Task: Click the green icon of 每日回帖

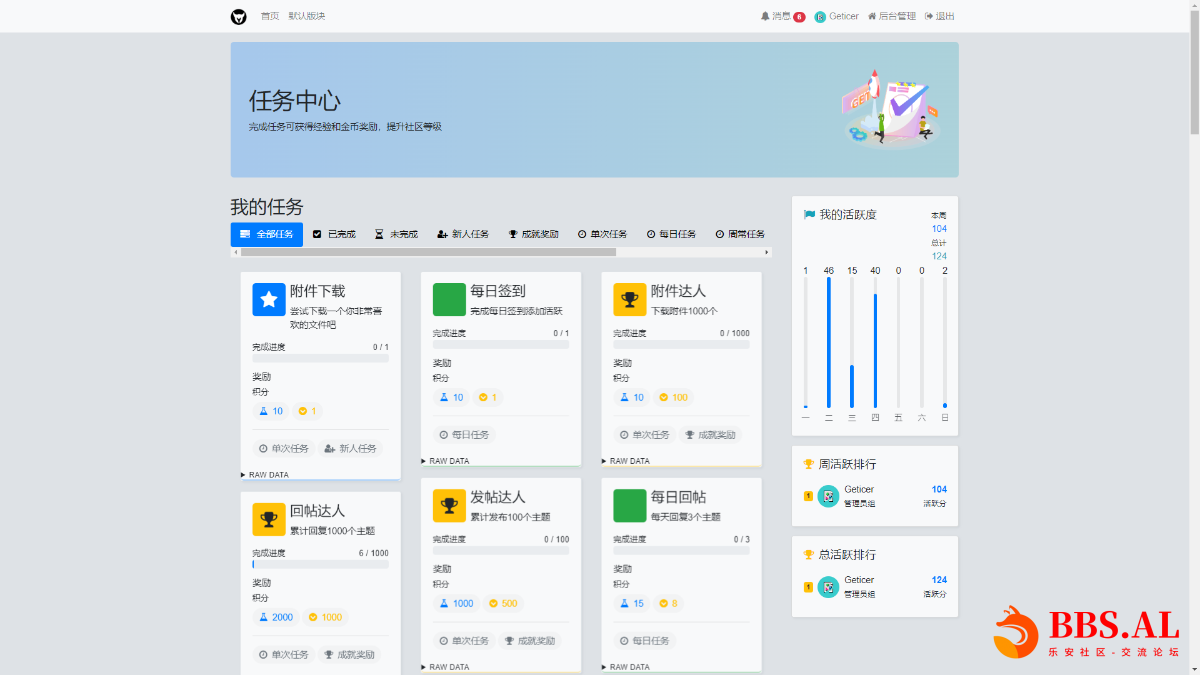Action: click(x=630, y=505)
